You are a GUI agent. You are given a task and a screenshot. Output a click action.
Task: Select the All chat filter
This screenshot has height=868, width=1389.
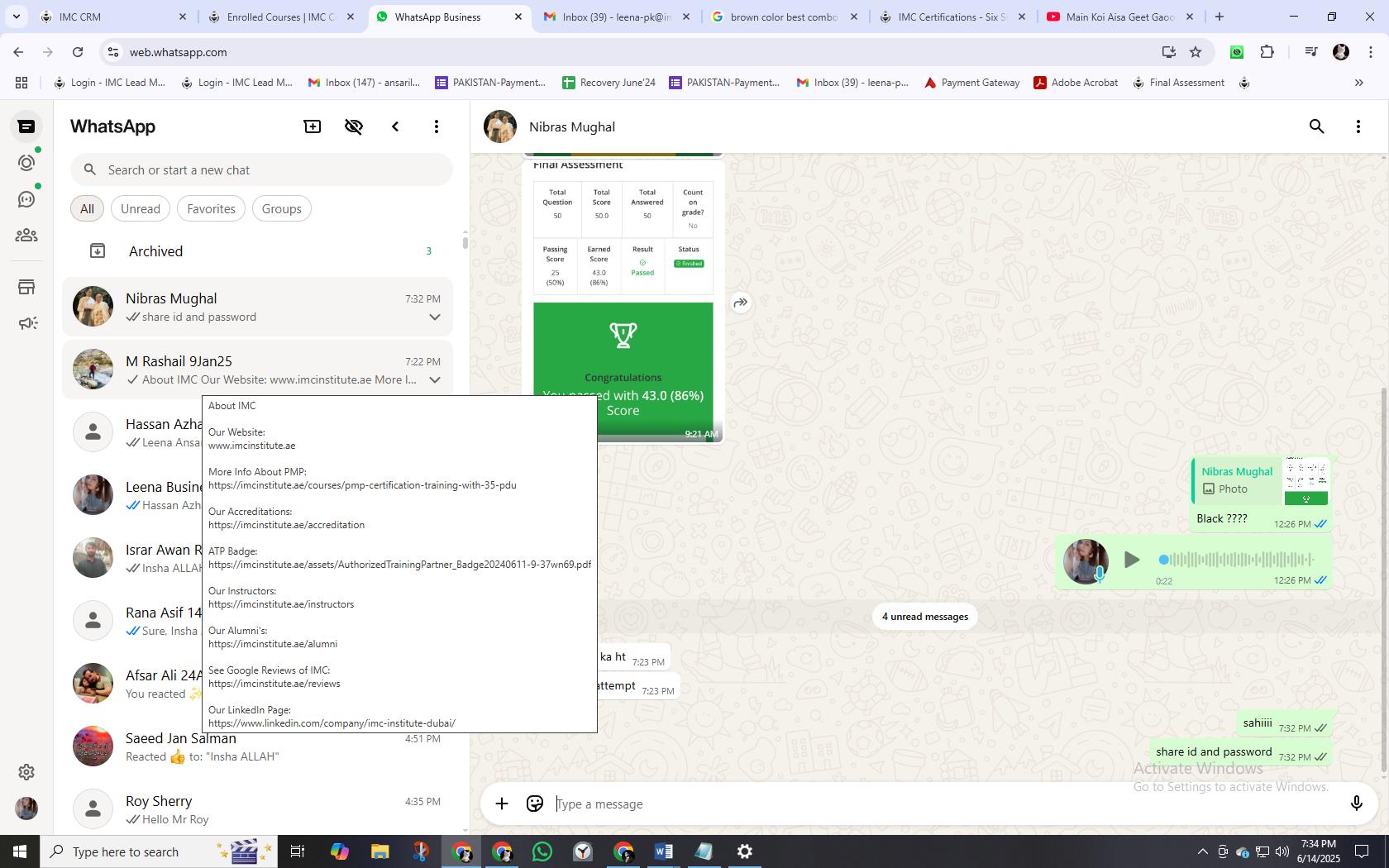[x=87, y=209]
